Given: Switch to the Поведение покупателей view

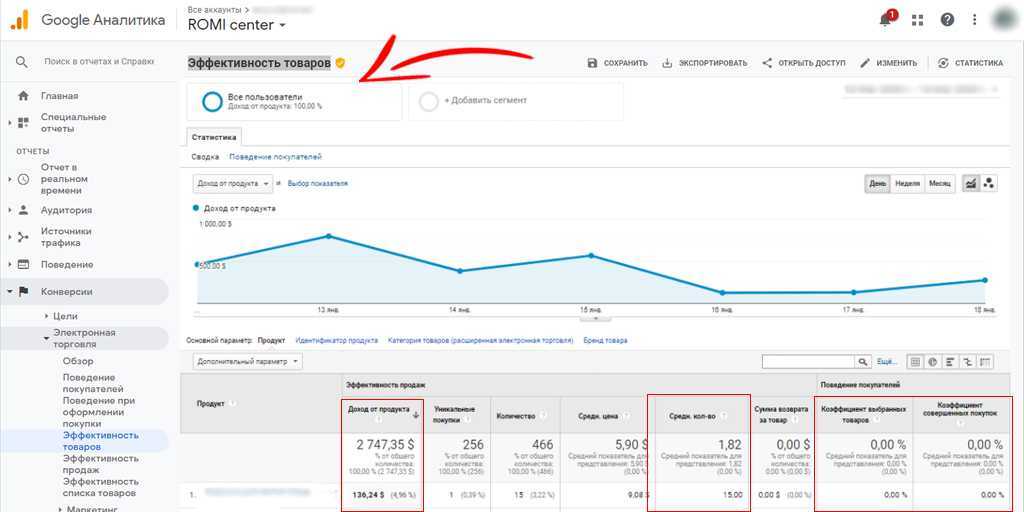Looking at the screenshot, I should click(275, 157).
